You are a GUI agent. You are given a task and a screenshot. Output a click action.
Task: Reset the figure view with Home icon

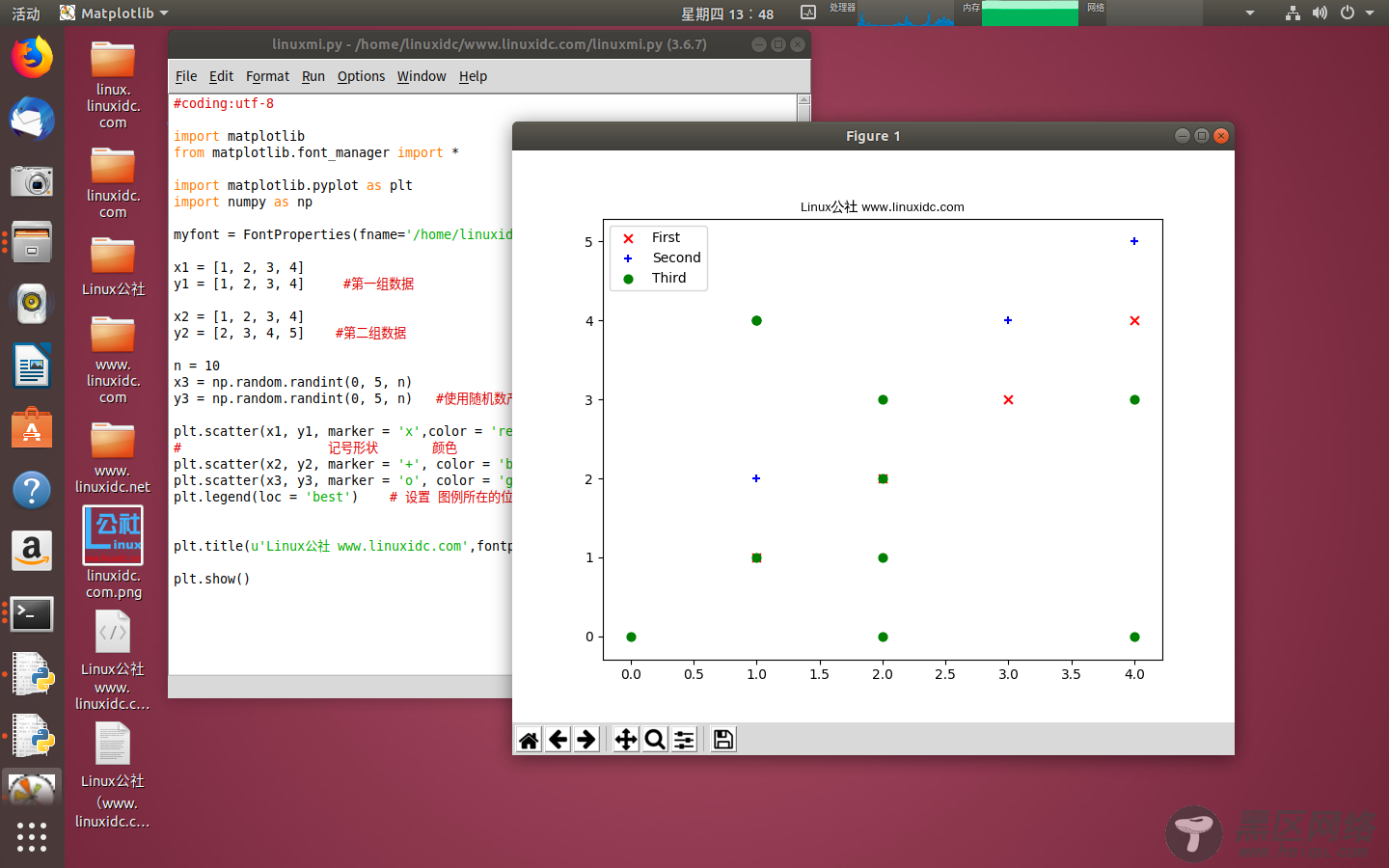pos(529,740)
